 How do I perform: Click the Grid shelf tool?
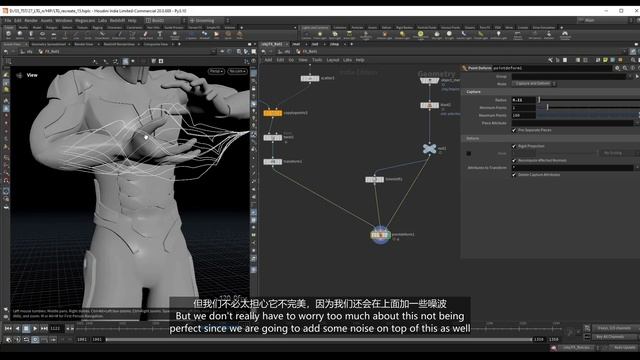(x=54, y=35)
